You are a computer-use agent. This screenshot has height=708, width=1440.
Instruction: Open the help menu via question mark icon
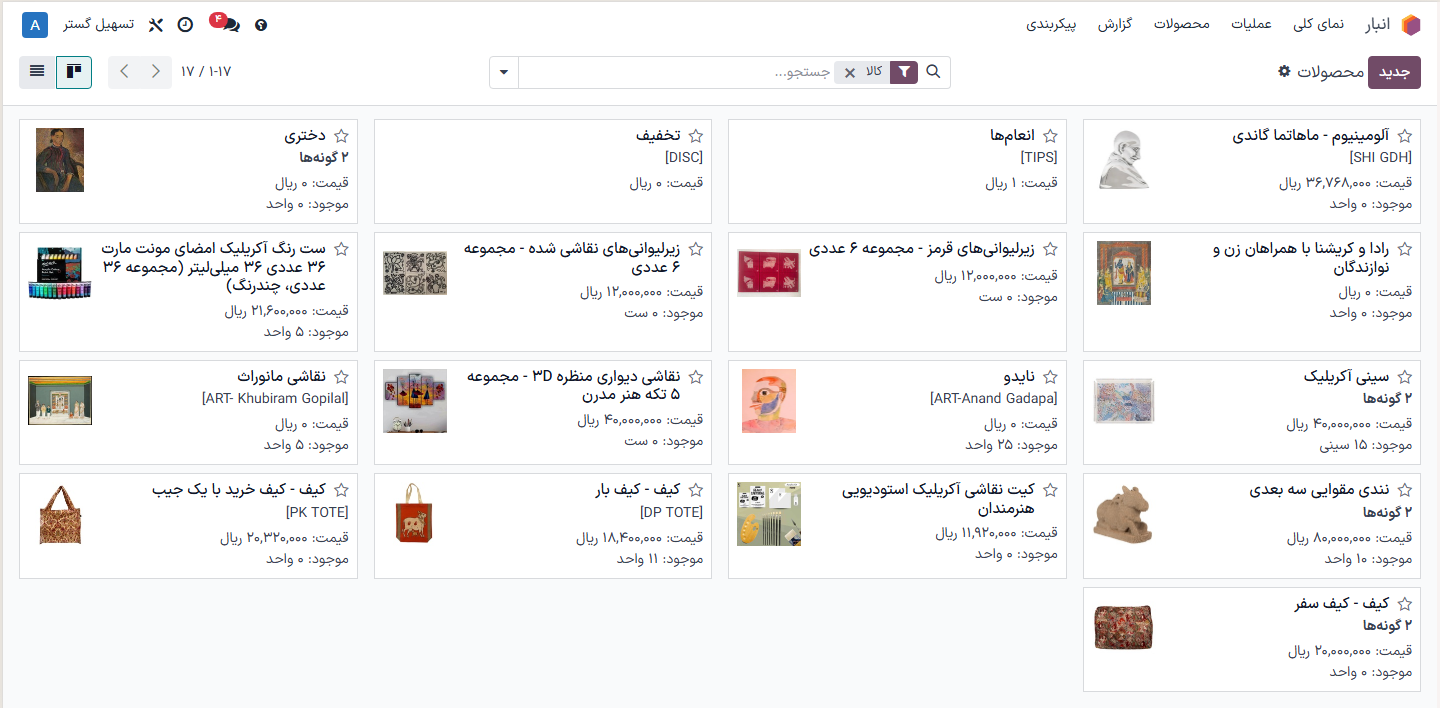coord(260,25)
